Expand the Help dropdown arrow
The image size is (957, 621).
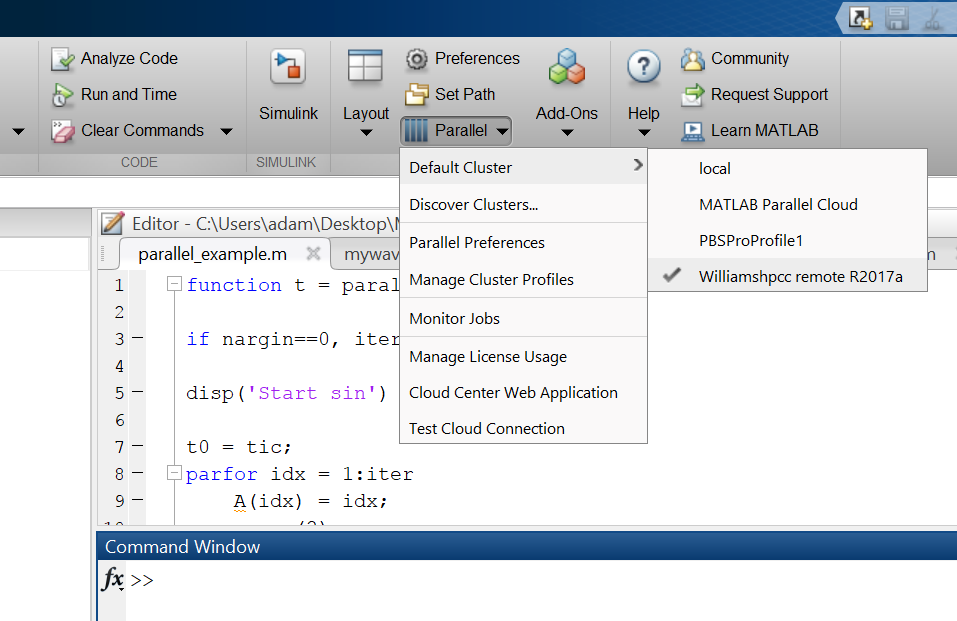click(644, 133)
